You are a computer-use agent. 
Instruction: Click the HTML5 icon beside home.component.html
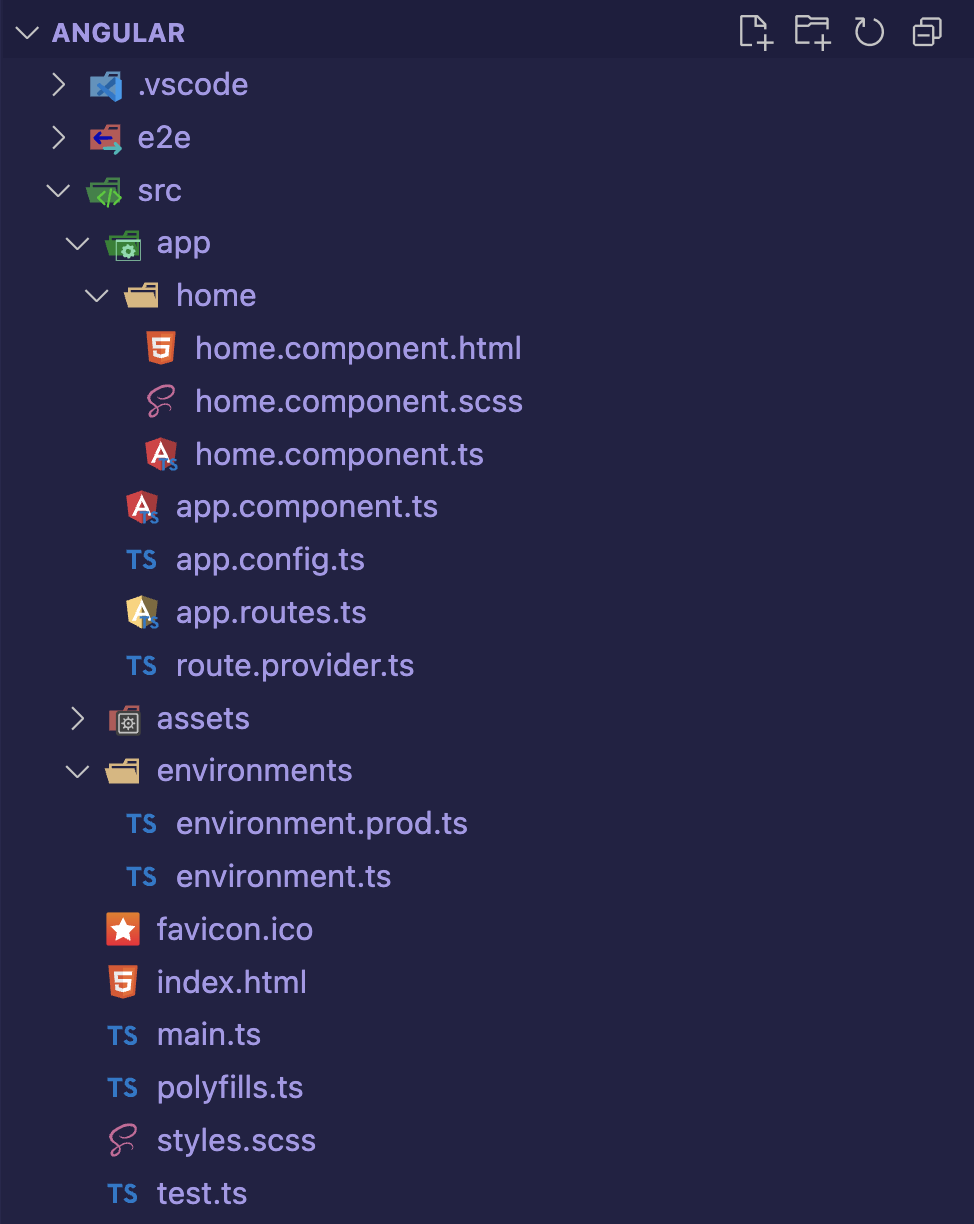(x=161, y=348)
